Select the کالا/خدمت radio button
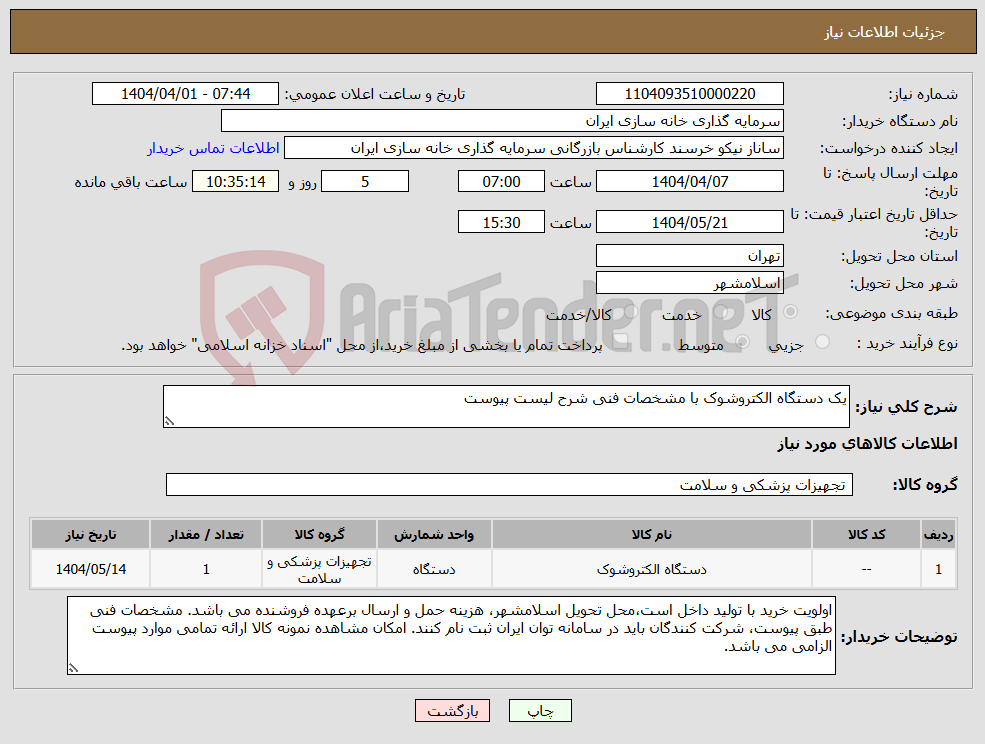985x744 pixels. [630, 312]
